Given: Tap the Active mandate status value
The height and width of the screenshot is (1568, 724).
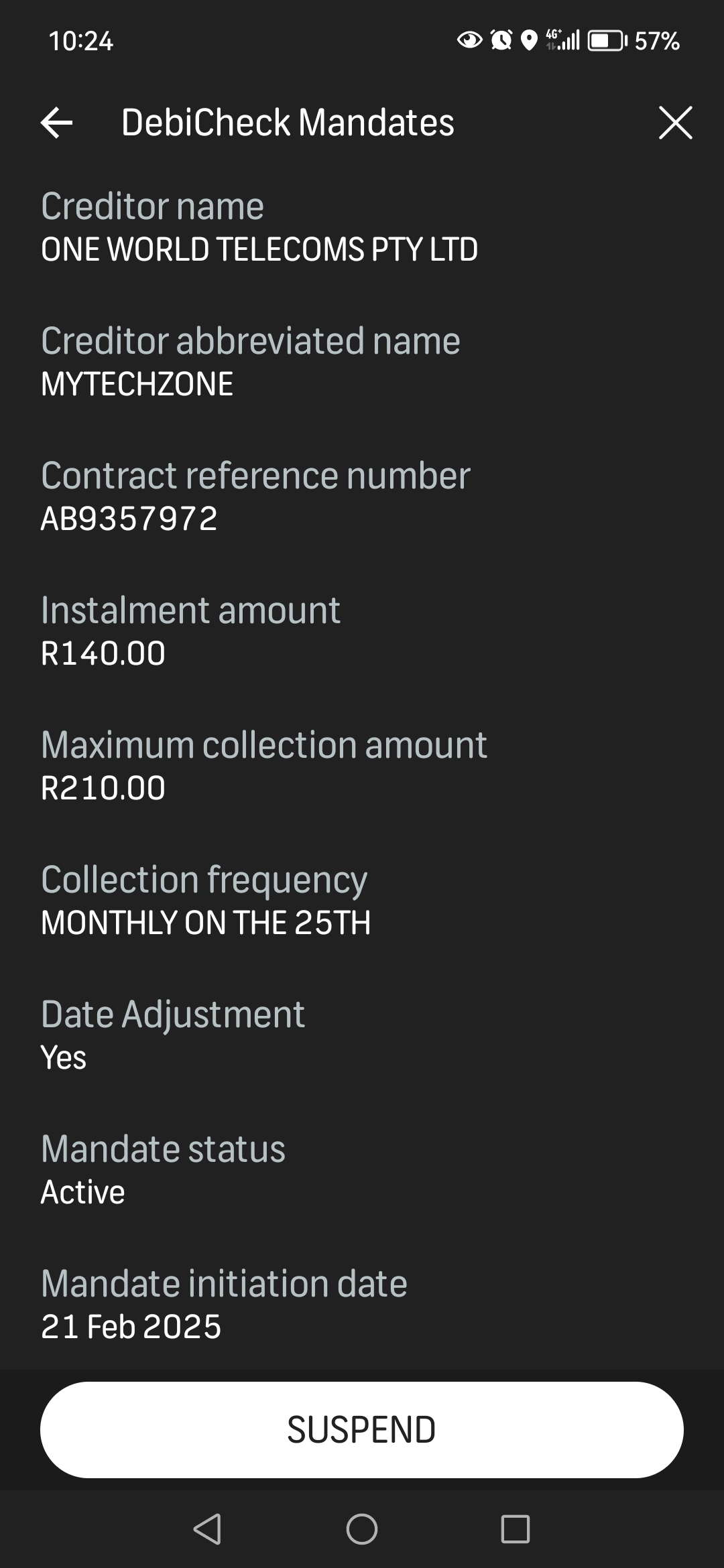Looking at the screenshot, I should tap(83, 1192).
